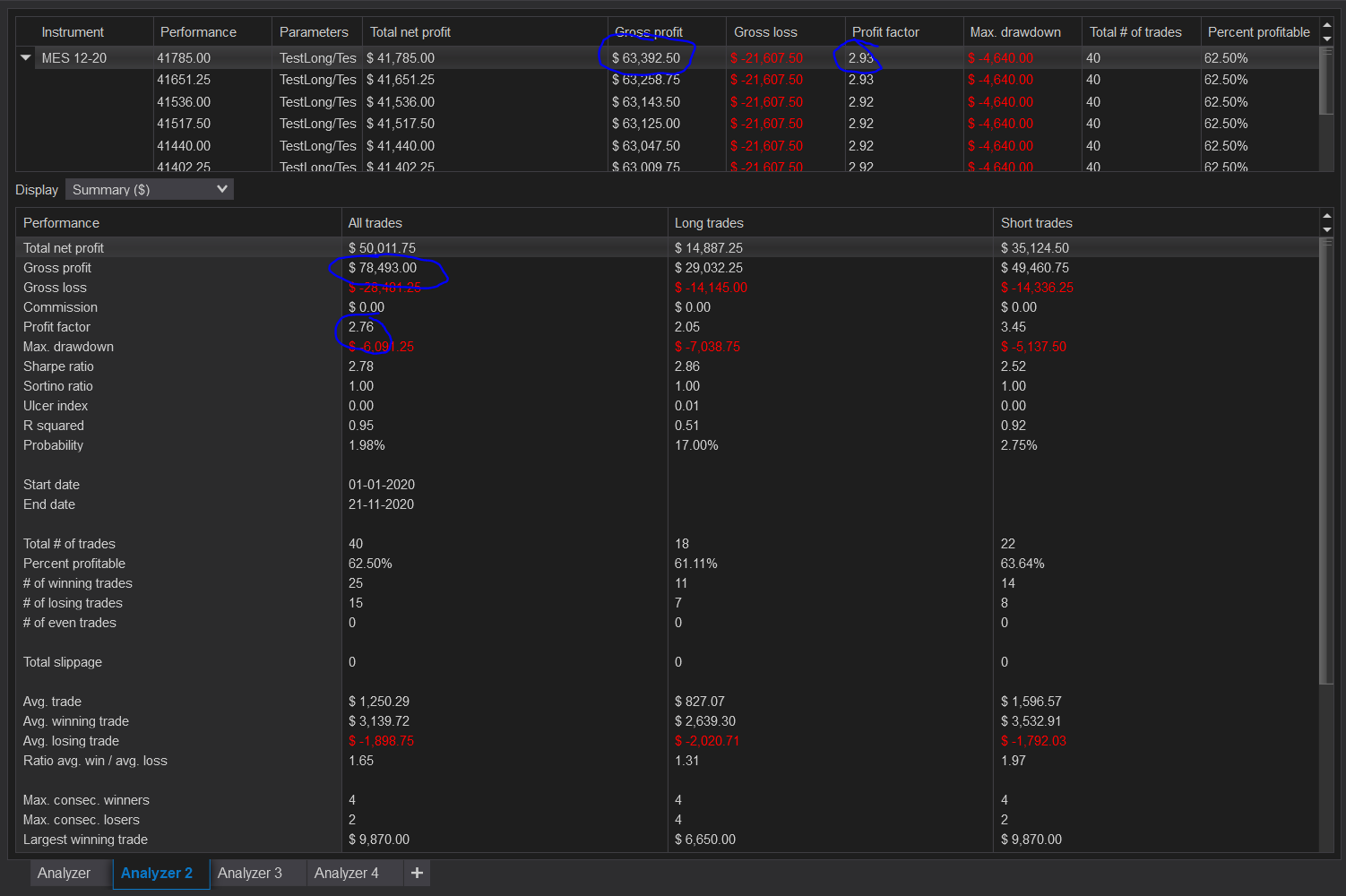Click the # of losing trades row label
Image resolution: width=1346 pixels, height=896 pixels.
coord(73,603)
